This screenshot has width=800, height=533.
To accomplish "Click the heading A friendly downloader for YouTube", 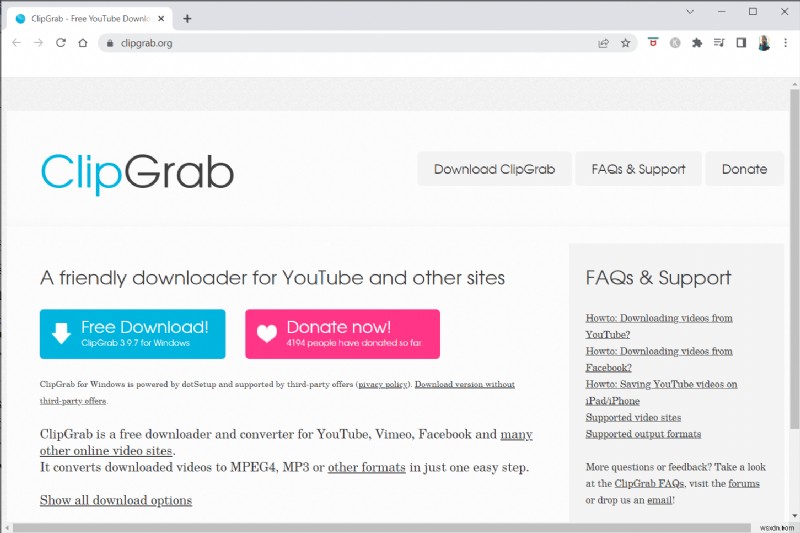I will 272,278.
